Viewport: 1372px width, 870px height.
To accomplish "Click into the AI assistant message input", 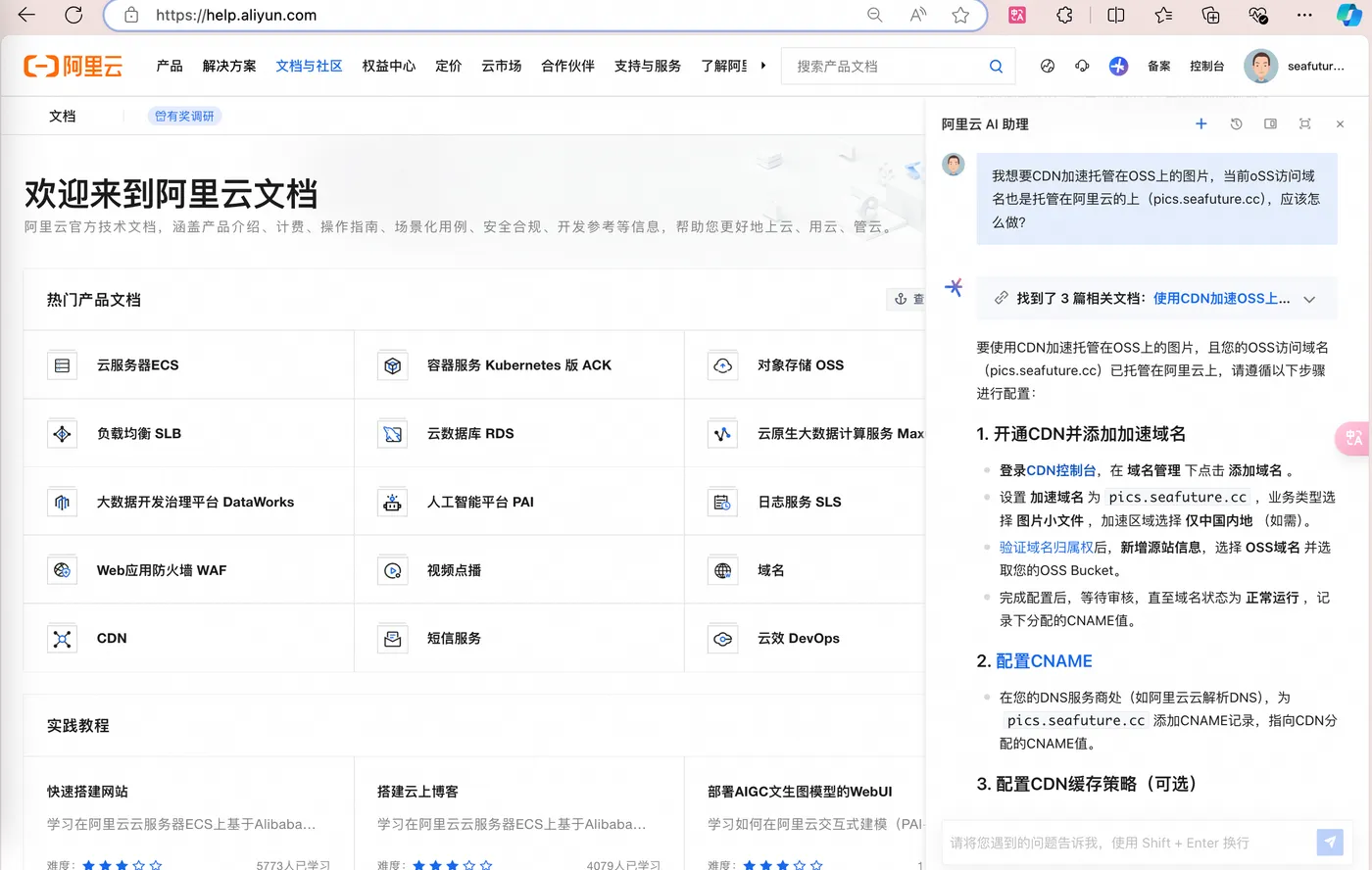I will [1127, 842].
